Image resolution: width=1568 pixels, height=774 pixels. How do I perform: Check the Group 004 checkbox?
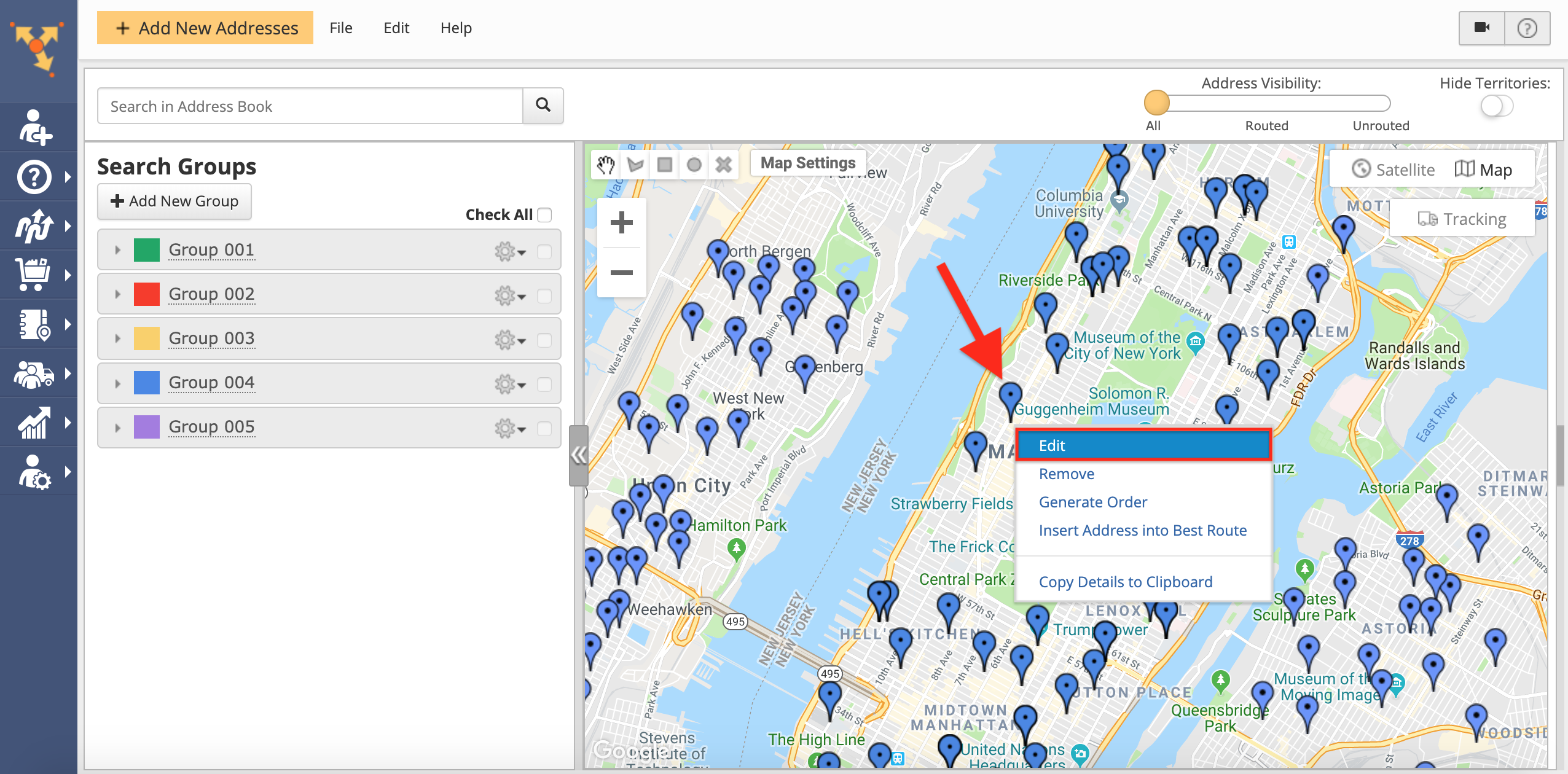(x=544, y=385)
